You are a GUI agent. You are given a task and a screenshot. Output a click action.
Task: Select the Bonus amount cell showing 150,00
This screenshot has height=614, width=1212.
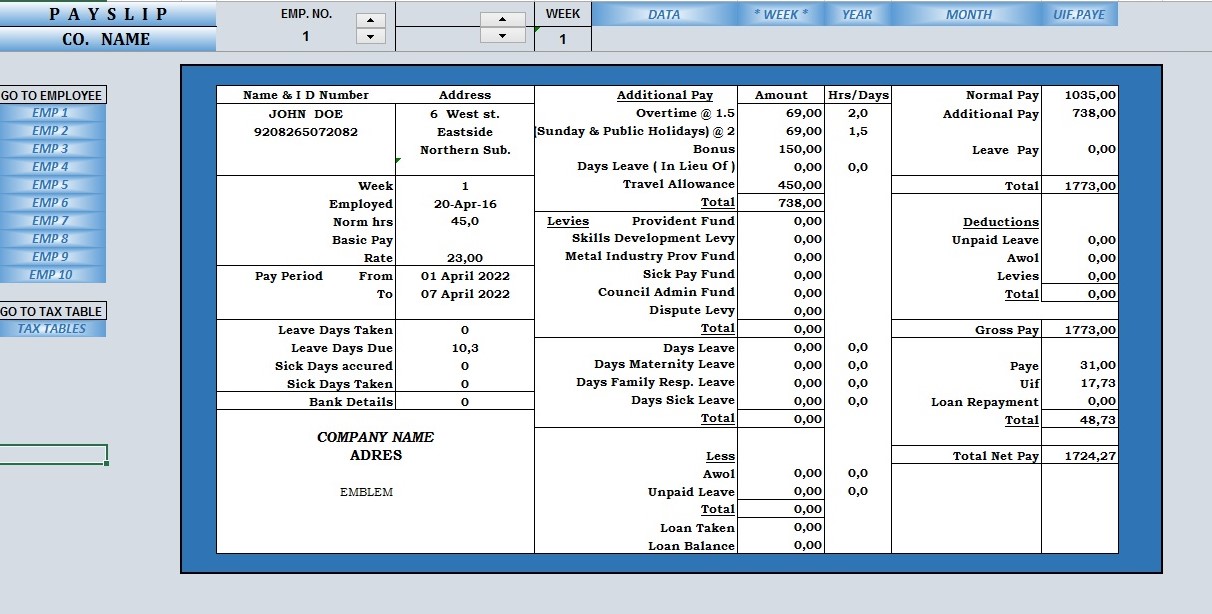781,149
